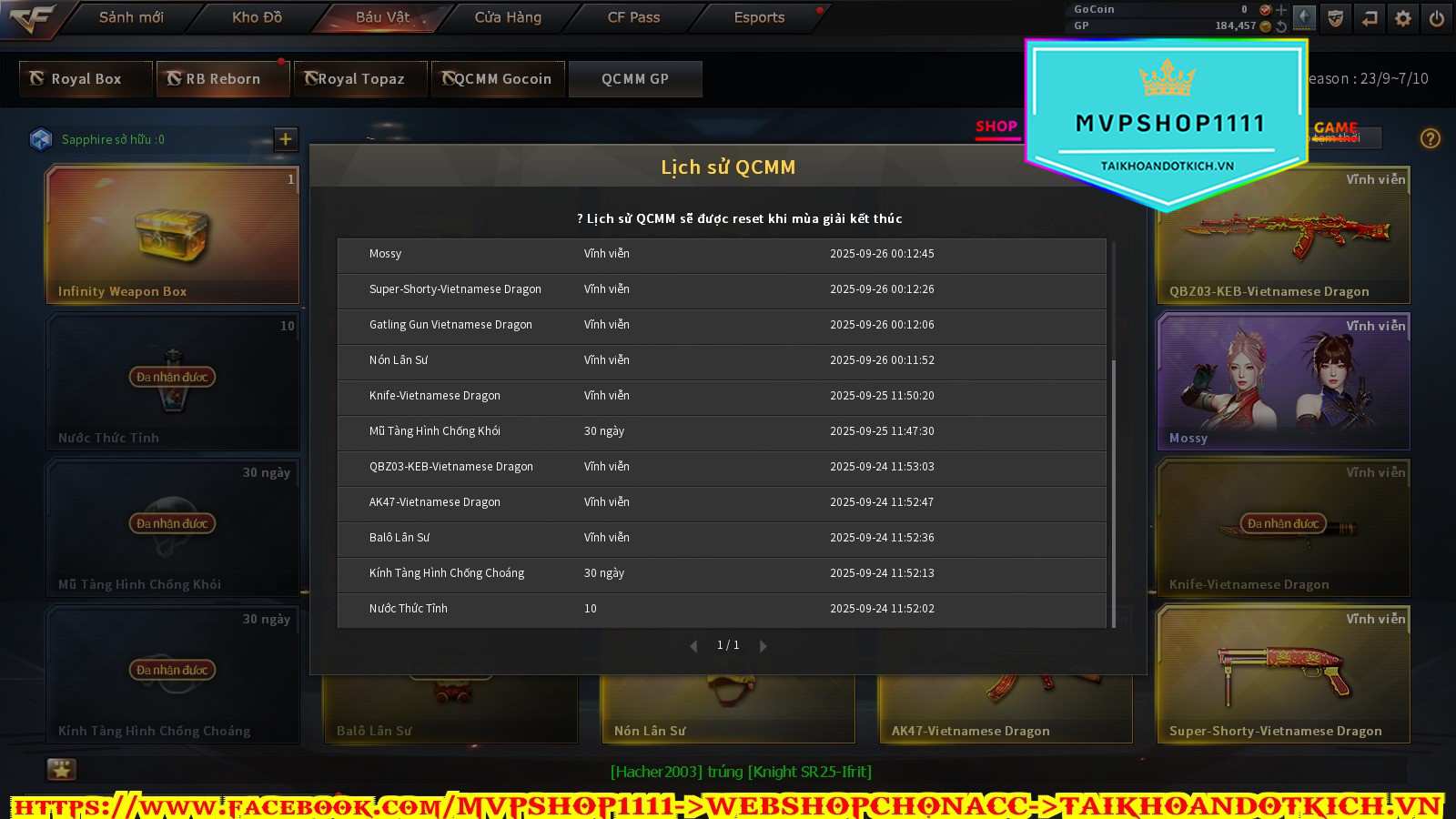This screenshot has height=819, width=1456.
Task: Select the Infinity Weapon Box thumbnail
Action: pyautogui.click(x=173, y=234)
